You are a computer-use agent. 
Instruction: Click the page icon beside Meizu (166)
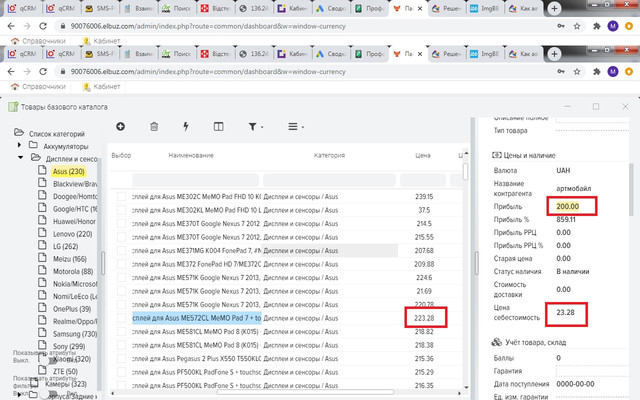42,258
